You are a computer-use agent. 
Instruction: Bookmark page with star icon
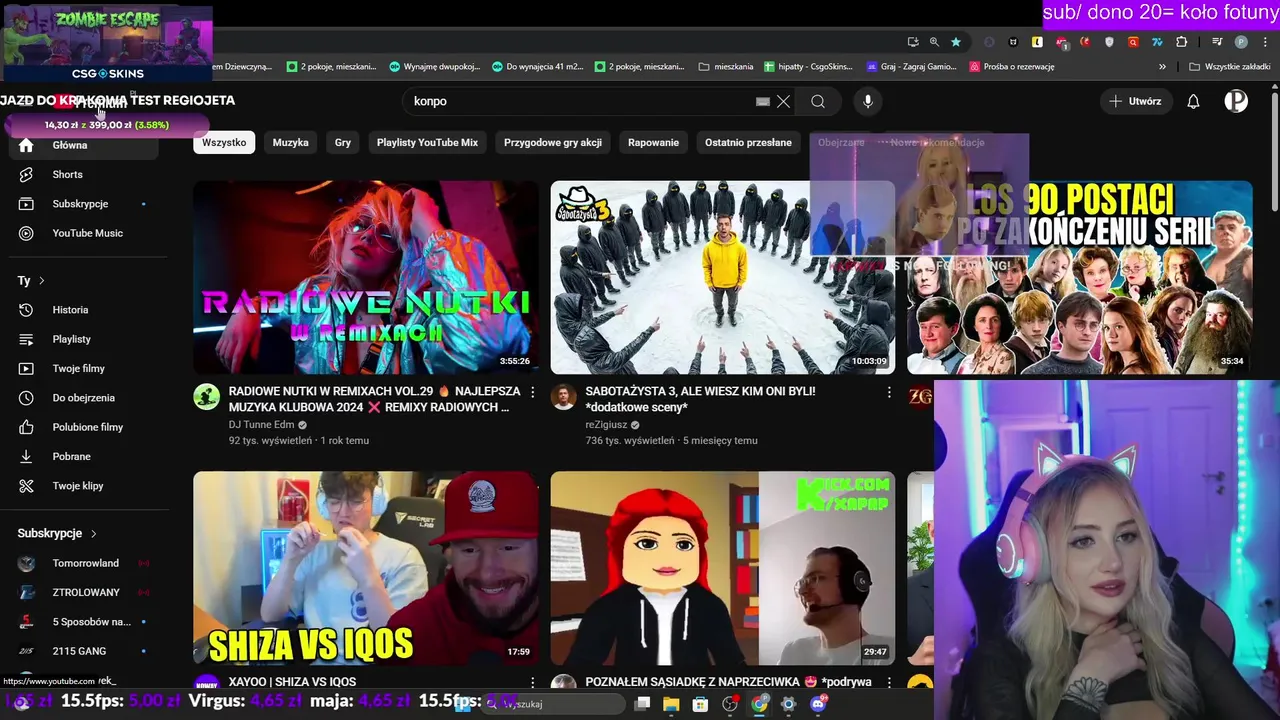[956, 42]
